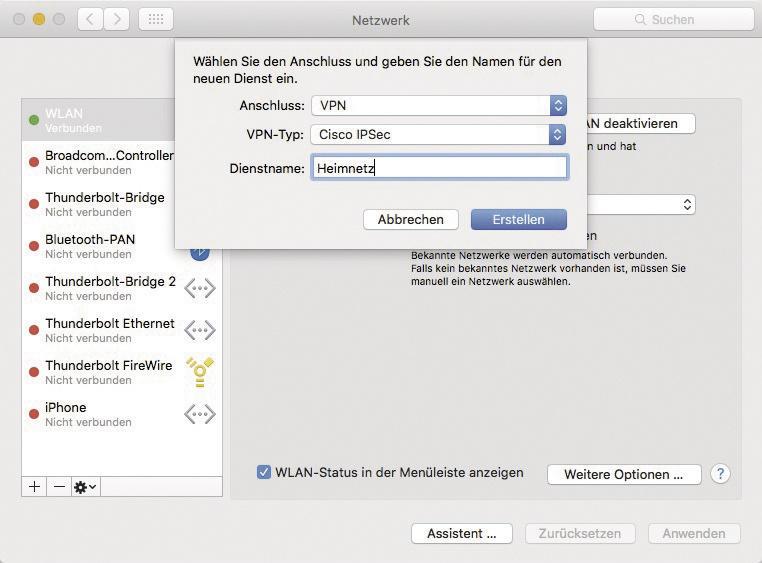Go back with the left arrow toolbar button
Image resolution: width=762 pixels, height=563 pixels.
90,19
